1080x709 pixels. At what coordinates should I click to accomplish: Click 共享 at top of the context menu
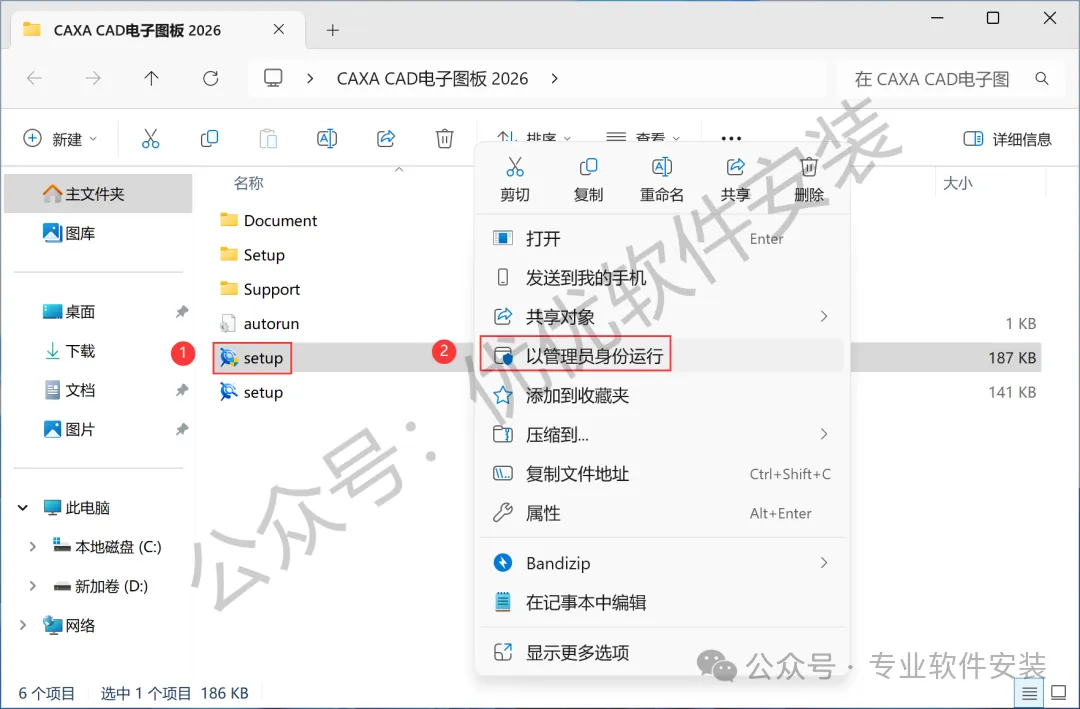(x=735, y=180)
